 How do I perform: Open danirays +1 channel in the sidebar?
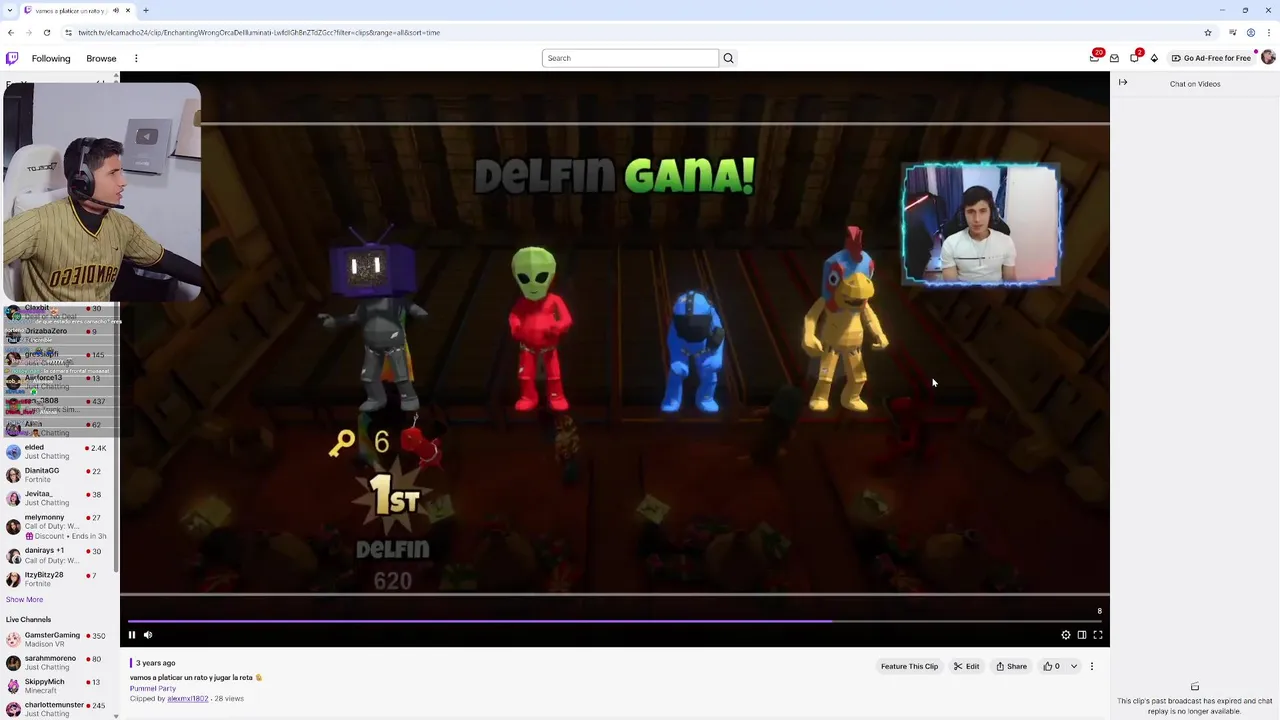click(x=59, y=555)
